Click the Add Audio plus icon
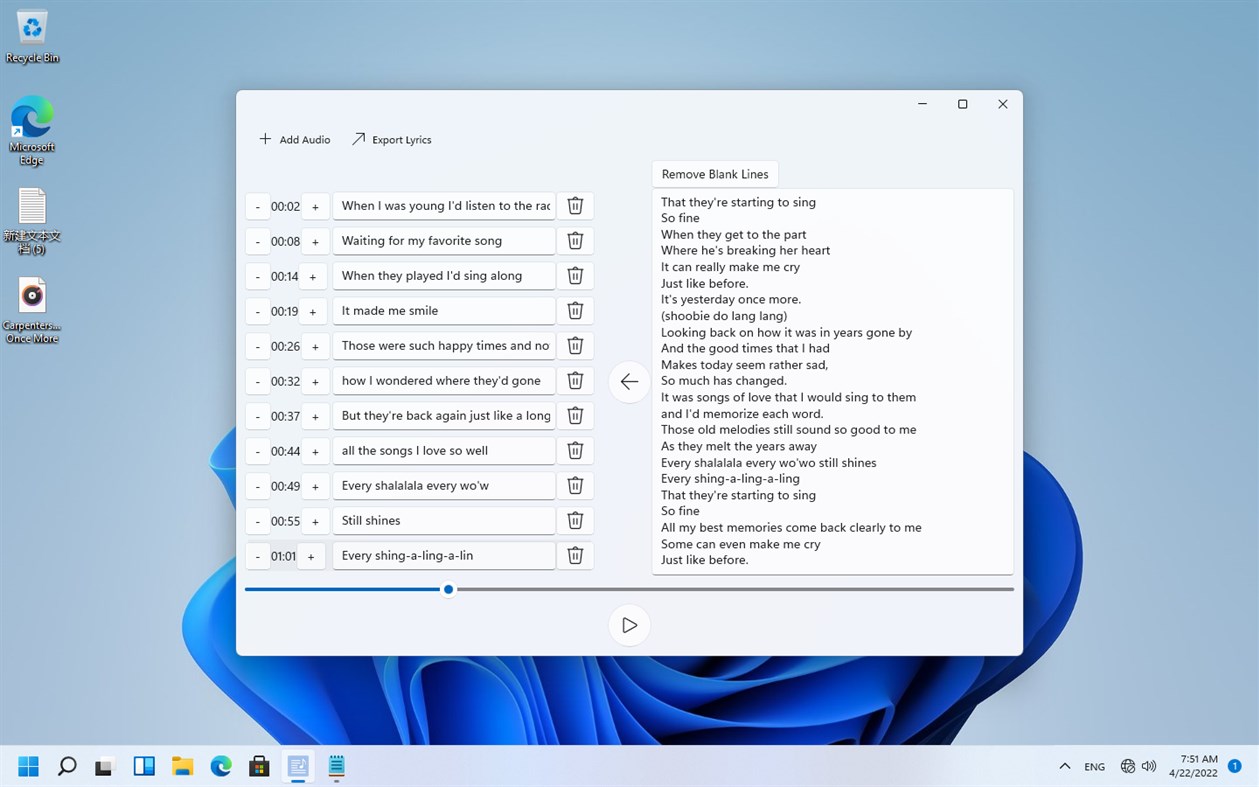The width and height of the screenshot is (1259, 787). pyautogui.click(x=265, y=139)
